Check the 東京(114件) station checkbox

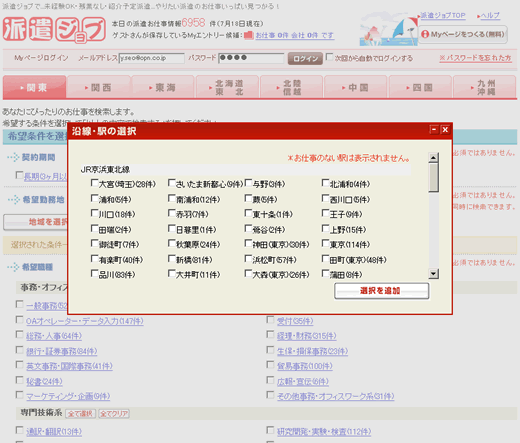coord(325,244)
